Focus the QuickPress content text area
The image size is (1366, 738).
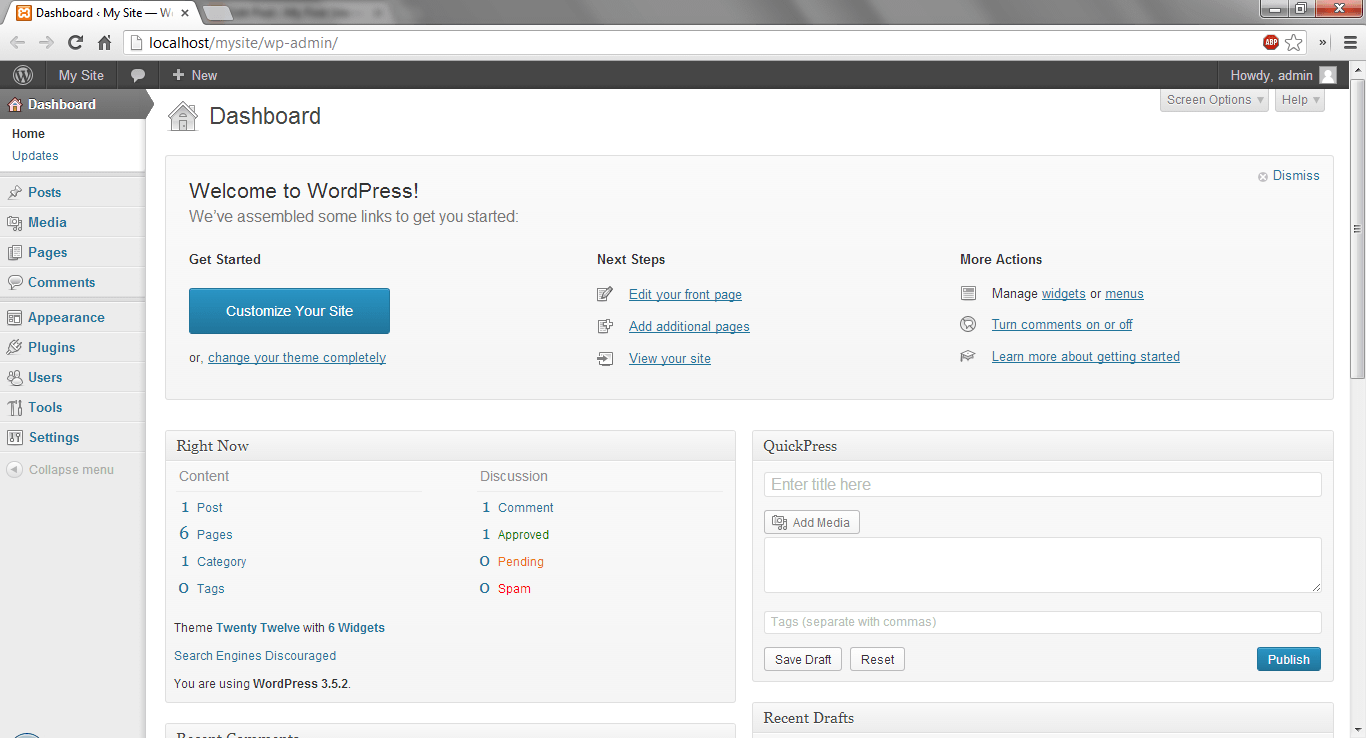click(x=1043, y=565)
